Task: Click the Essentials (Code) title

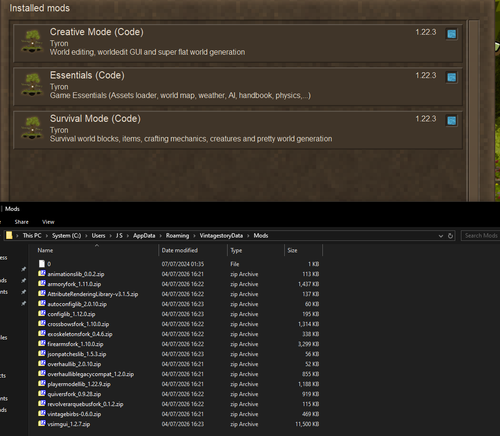Action: pos(87,75)
